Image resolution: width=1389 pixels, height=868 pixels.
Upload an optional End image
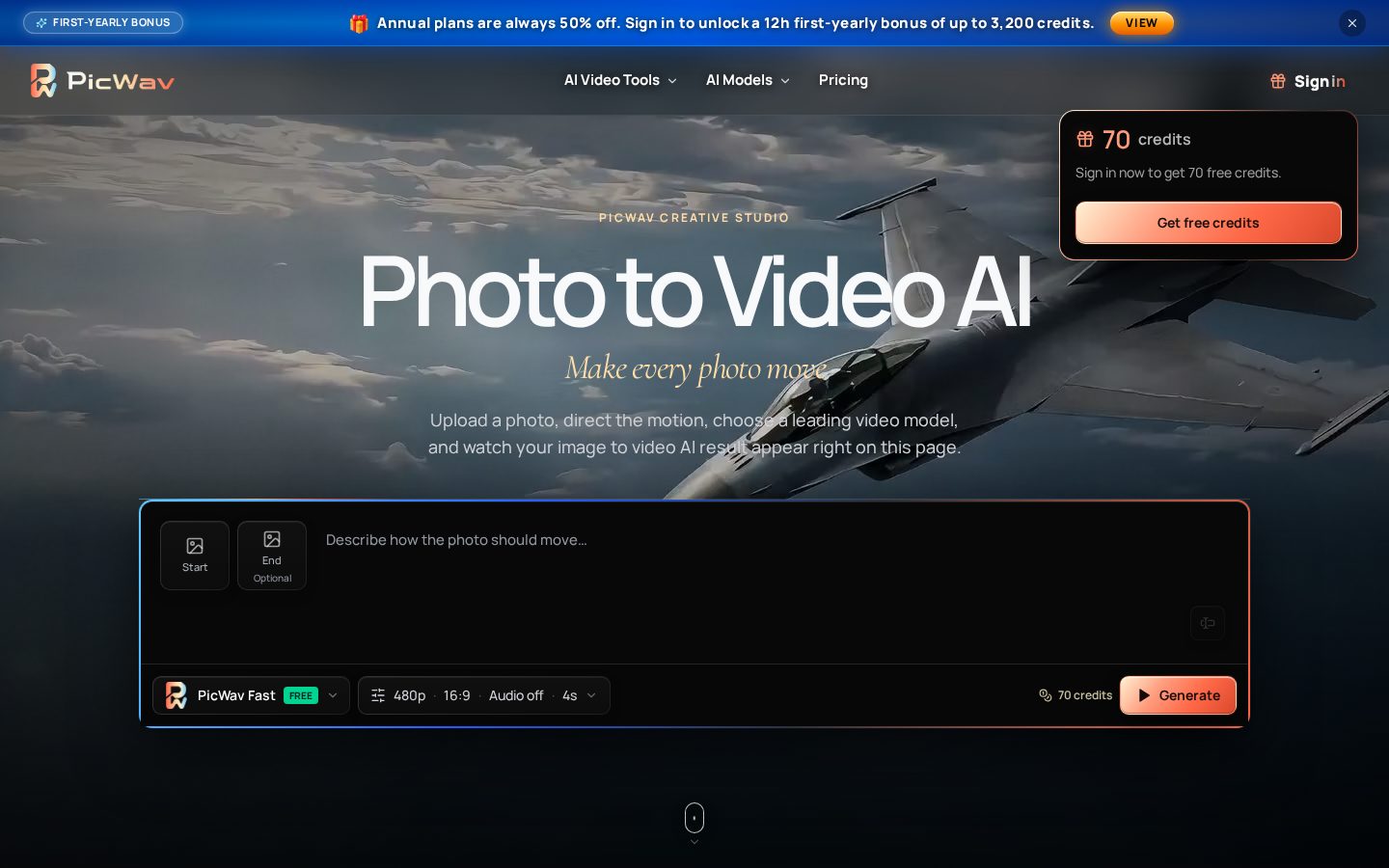[x=272, y=556]
